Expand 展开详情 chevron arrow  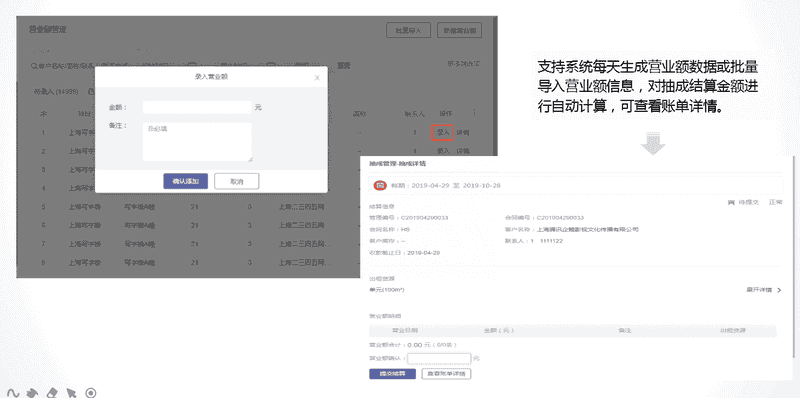click(779, 290)
